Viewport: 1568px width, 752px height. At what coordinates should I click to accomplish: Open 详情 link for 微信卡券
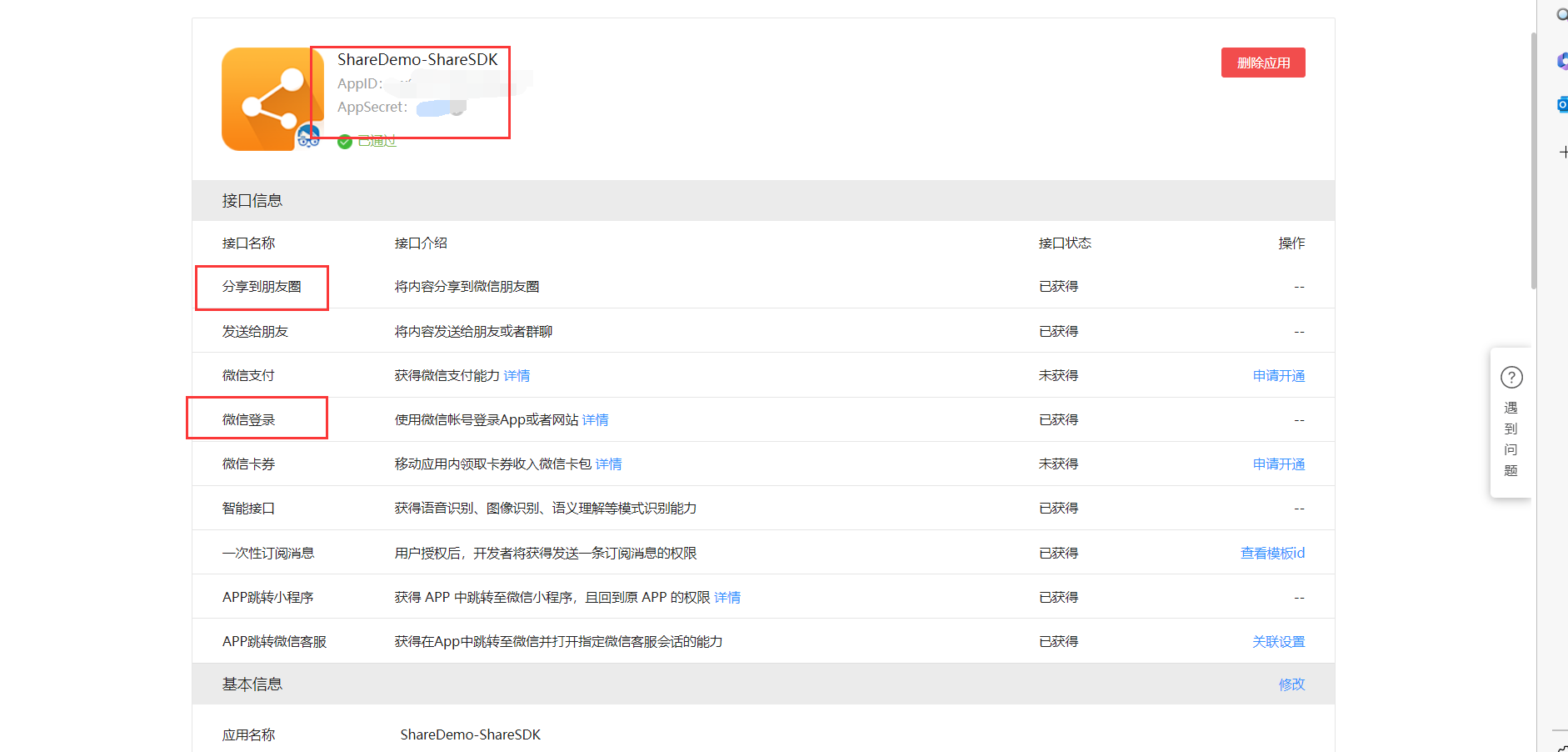tap(608, 464)
